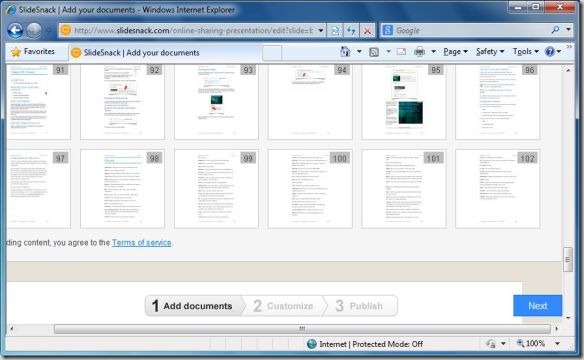Viewport: 584px width, 360px height.
Task: Click the Refresh page icon
Action: 351,31
